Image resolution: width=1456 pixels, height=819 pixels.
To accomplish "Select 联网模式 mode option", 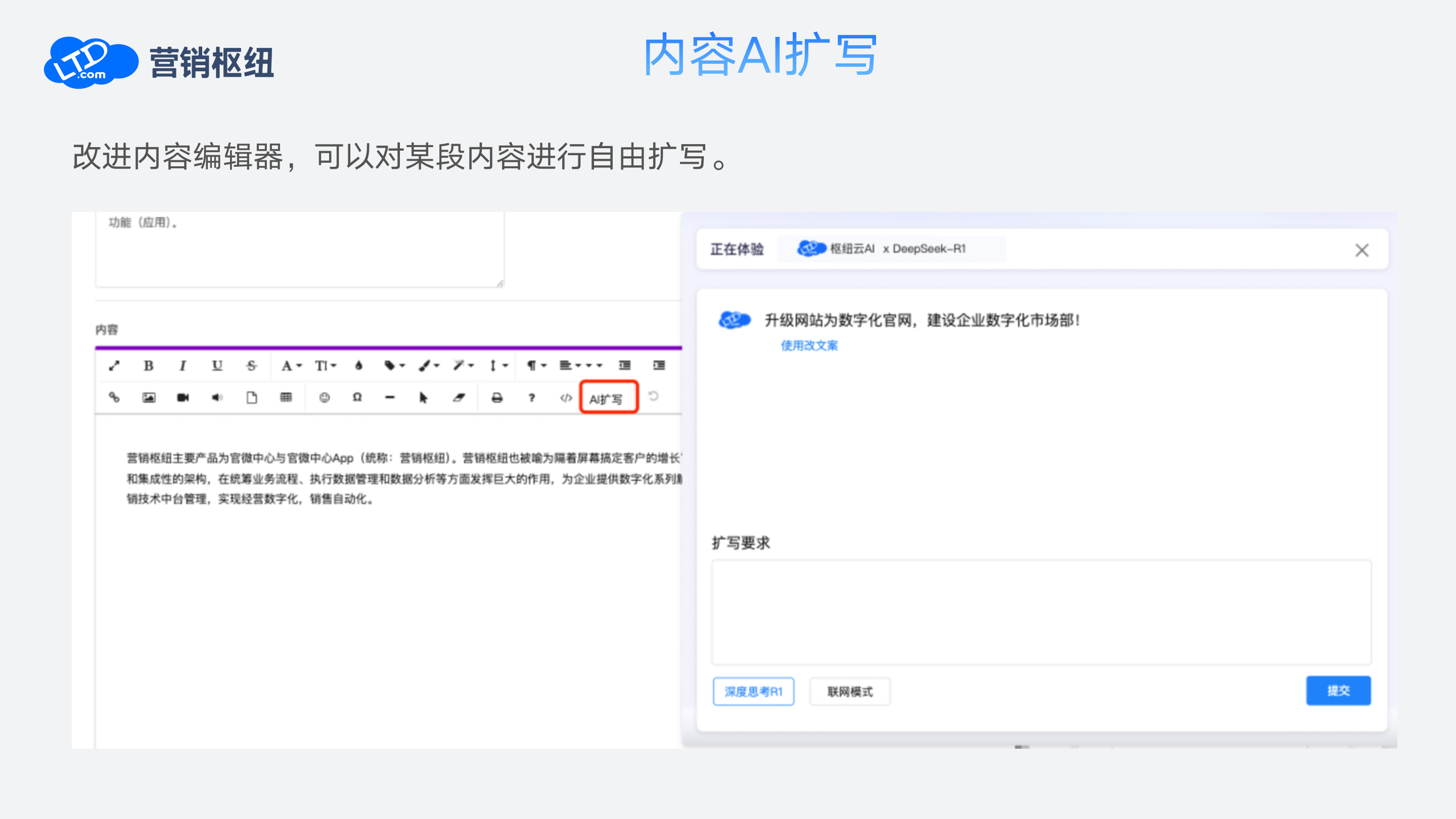I will point(849,691).
